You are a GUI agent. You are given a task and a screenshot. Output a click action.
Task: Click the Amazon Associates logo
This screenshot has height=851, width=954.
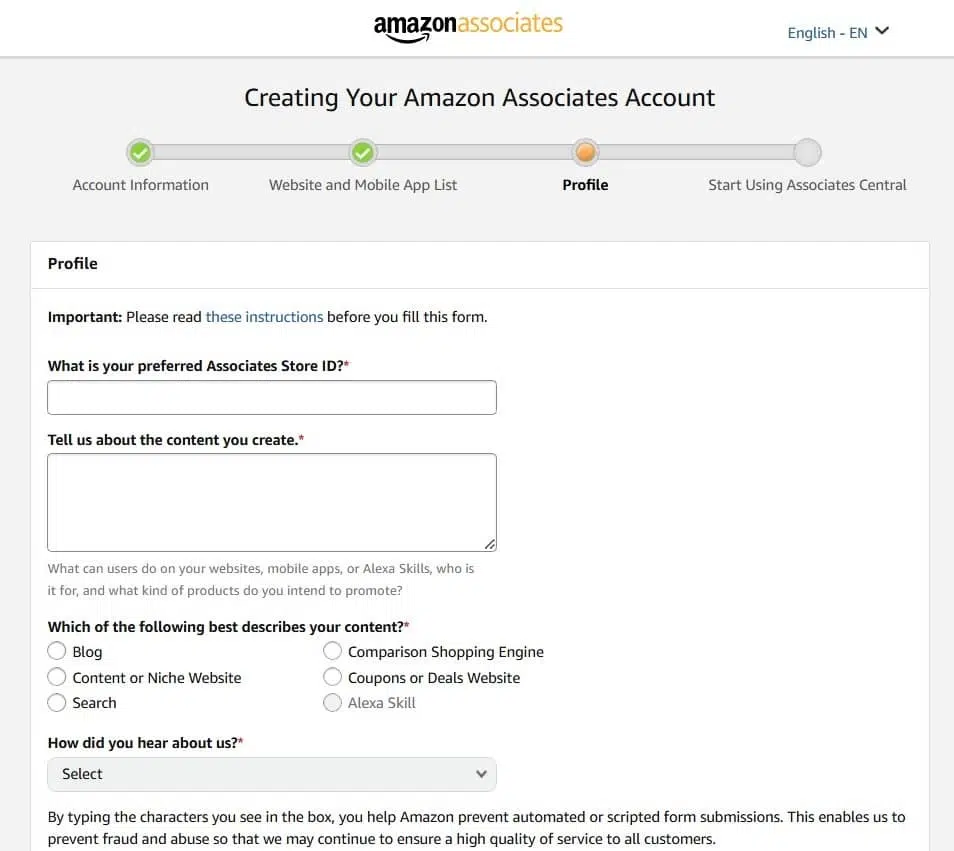pyautogui.click(x=468, y=27)
